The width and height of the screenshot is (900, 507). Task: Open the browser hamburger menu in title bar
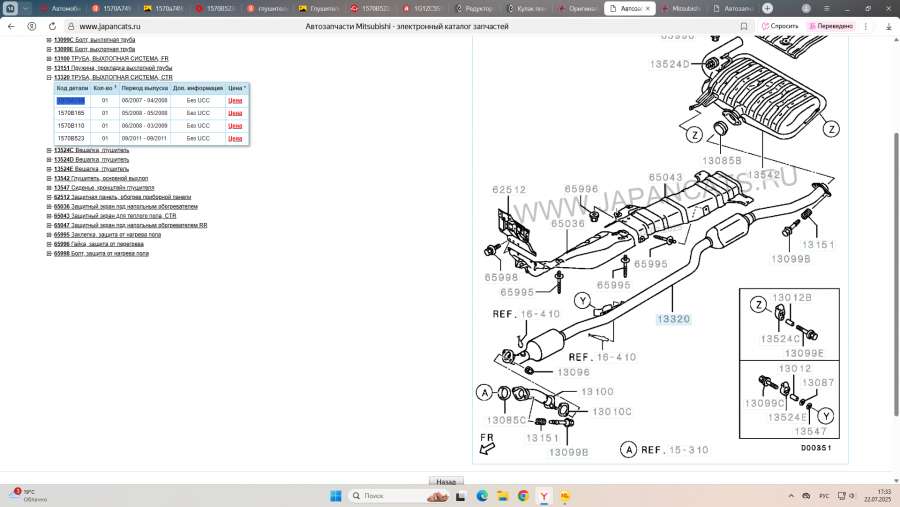pyautogui.click(x=827, y=9)
